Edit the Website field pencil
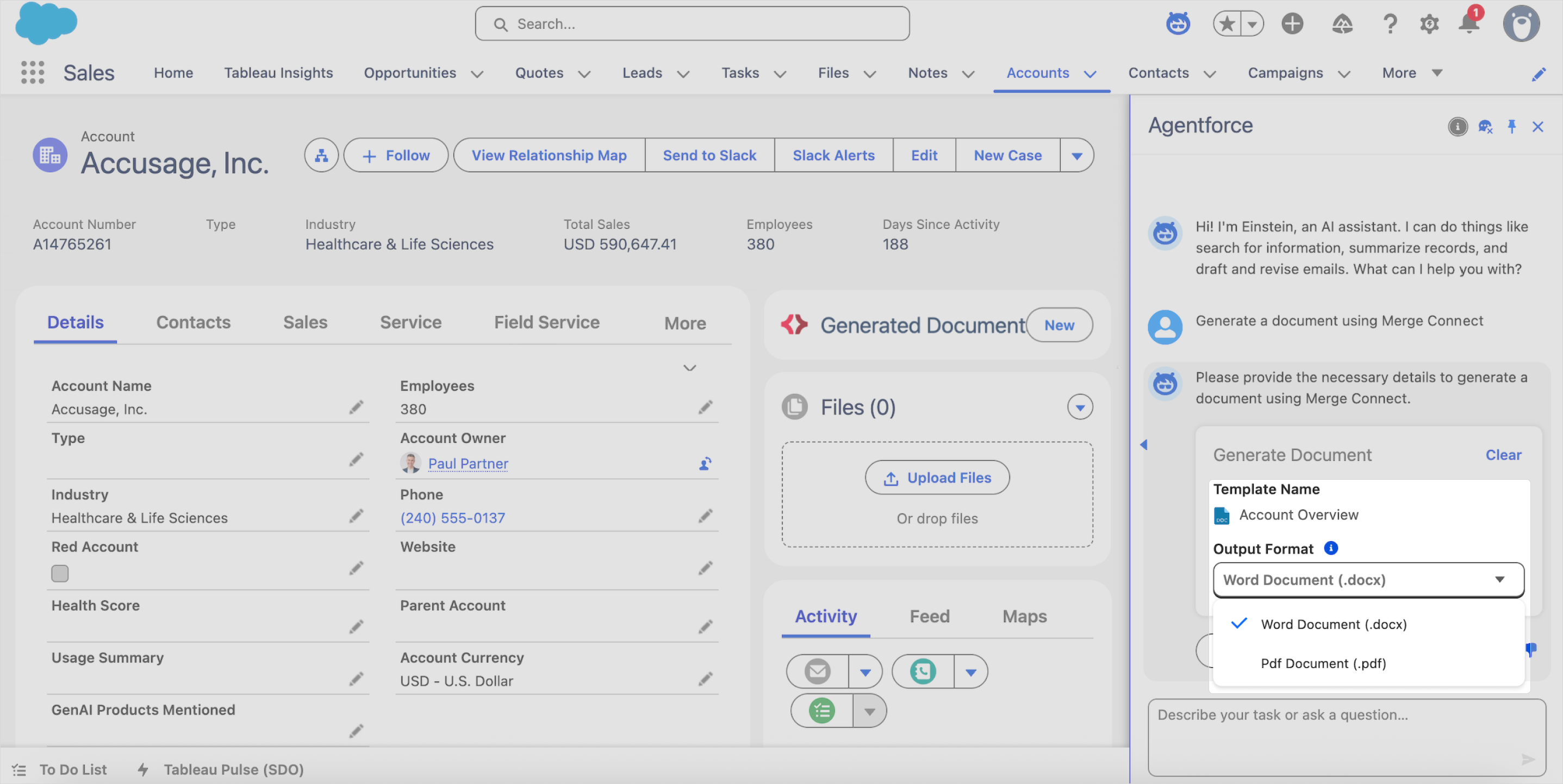Image resolution: width=1563 pixels, height=784 pixels. tap(705, 568)
